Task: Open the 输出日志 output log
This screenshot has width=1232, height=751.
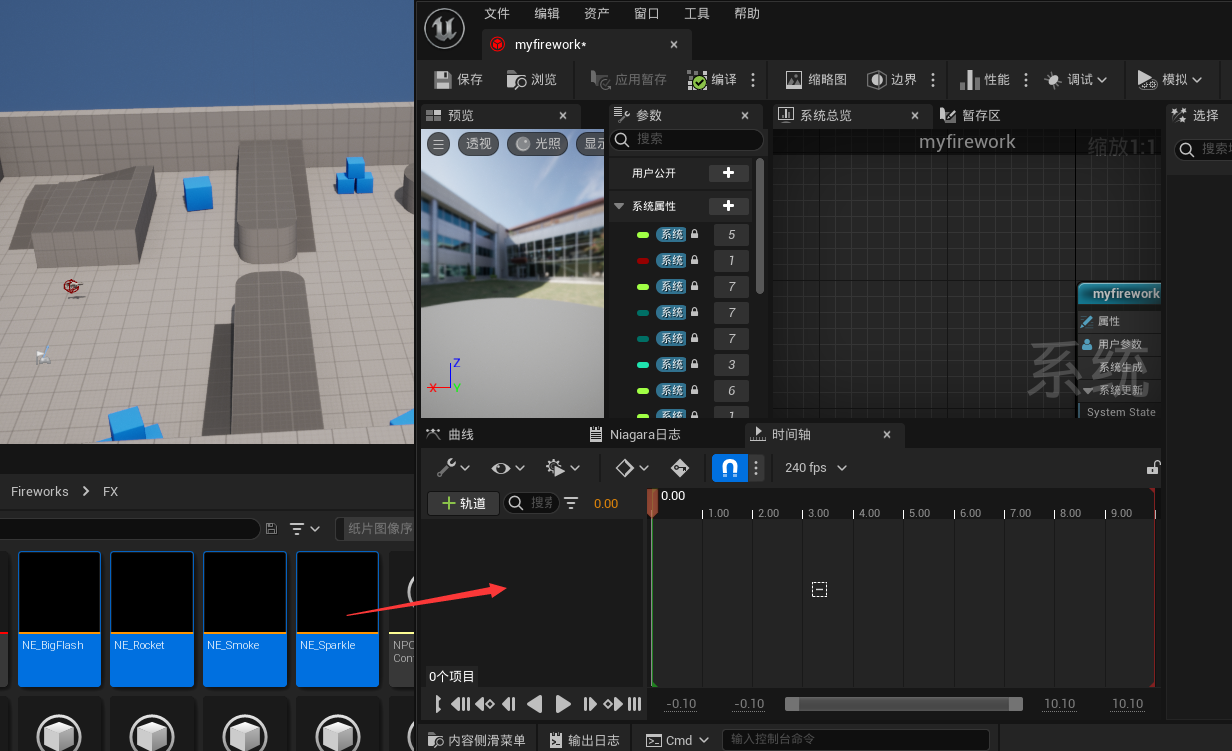Action: [585, 740]
